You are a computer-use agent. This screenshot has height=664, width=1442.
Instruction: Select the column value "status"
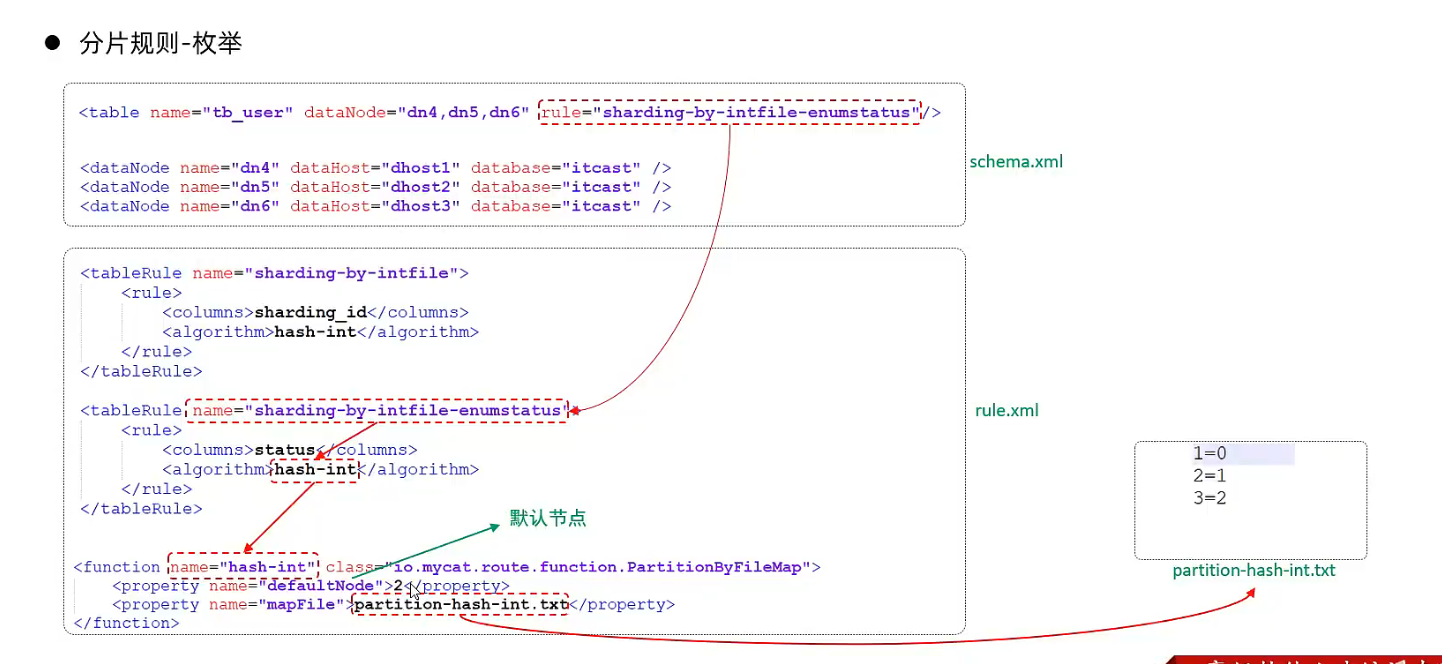click(285, 450)
